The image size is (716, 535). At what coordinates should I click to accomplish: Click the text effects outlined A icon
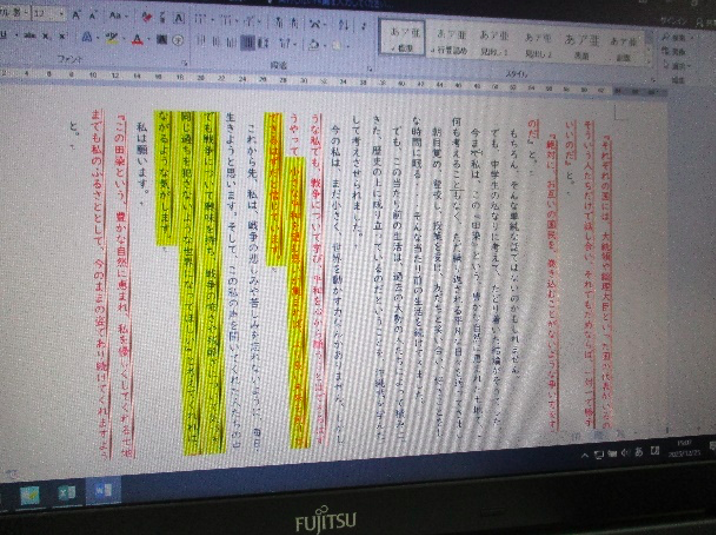click(x=87, y=37)
